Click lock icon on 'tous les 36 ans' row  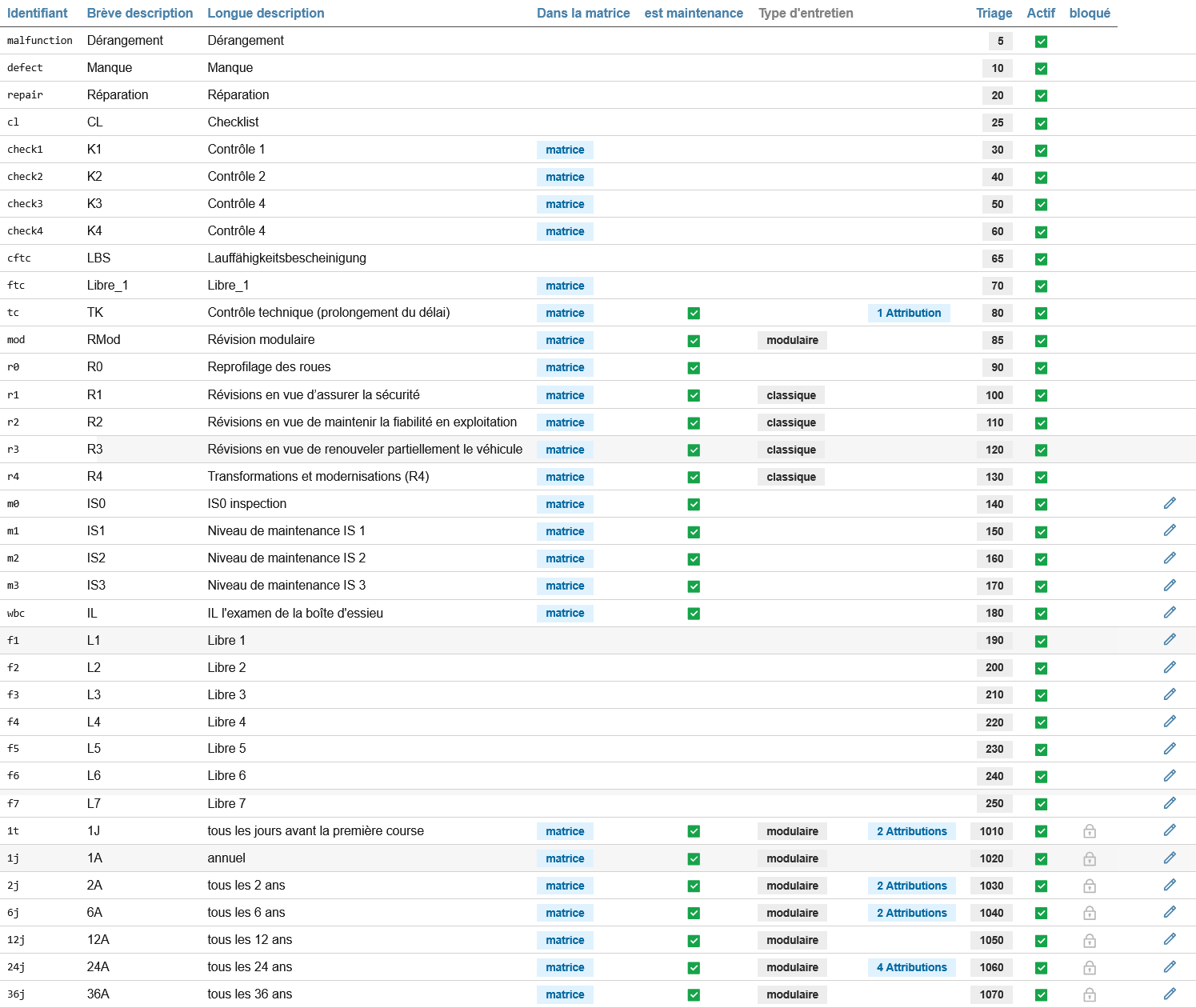(1089, 995)
